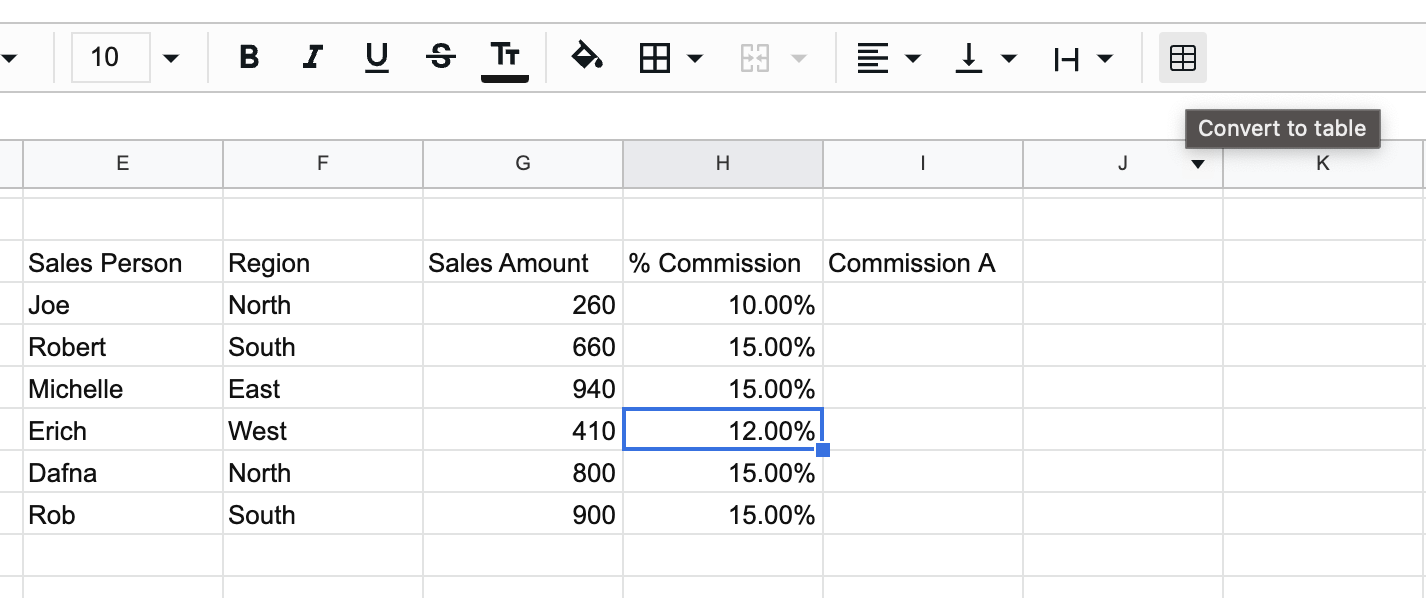Open the column J dropdown arrow
This screenshot has width=1426, height=598.
[x=1198, y=165]
